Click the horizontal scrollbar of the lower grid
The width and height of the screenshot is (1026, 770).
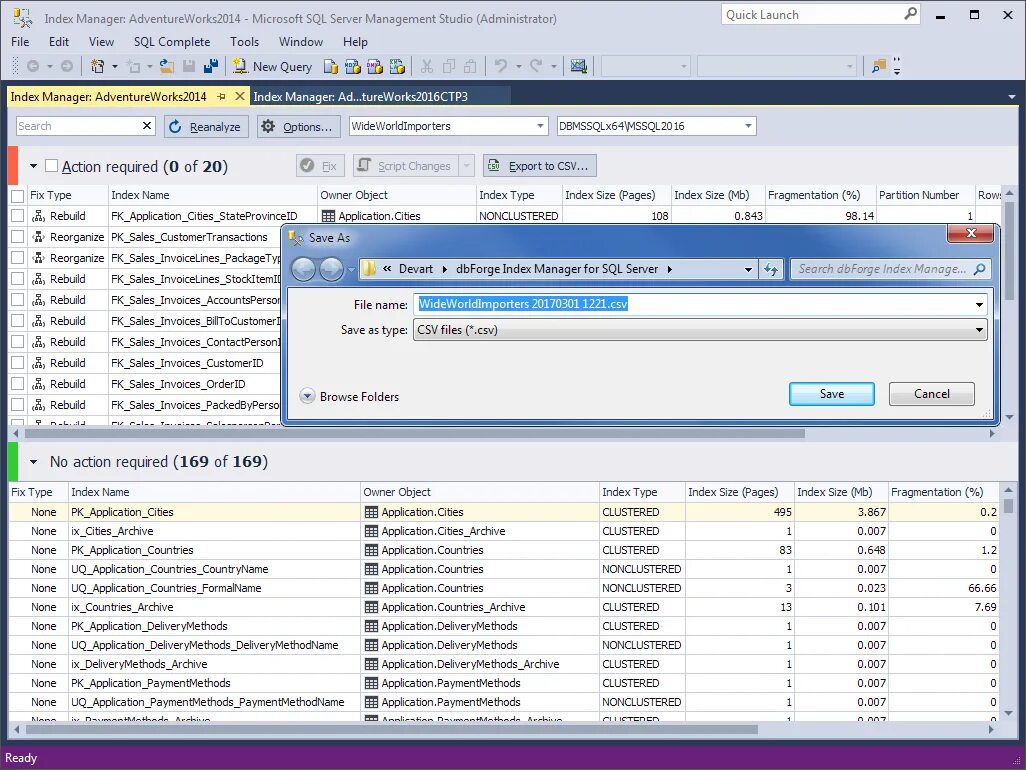click(391, 729)
